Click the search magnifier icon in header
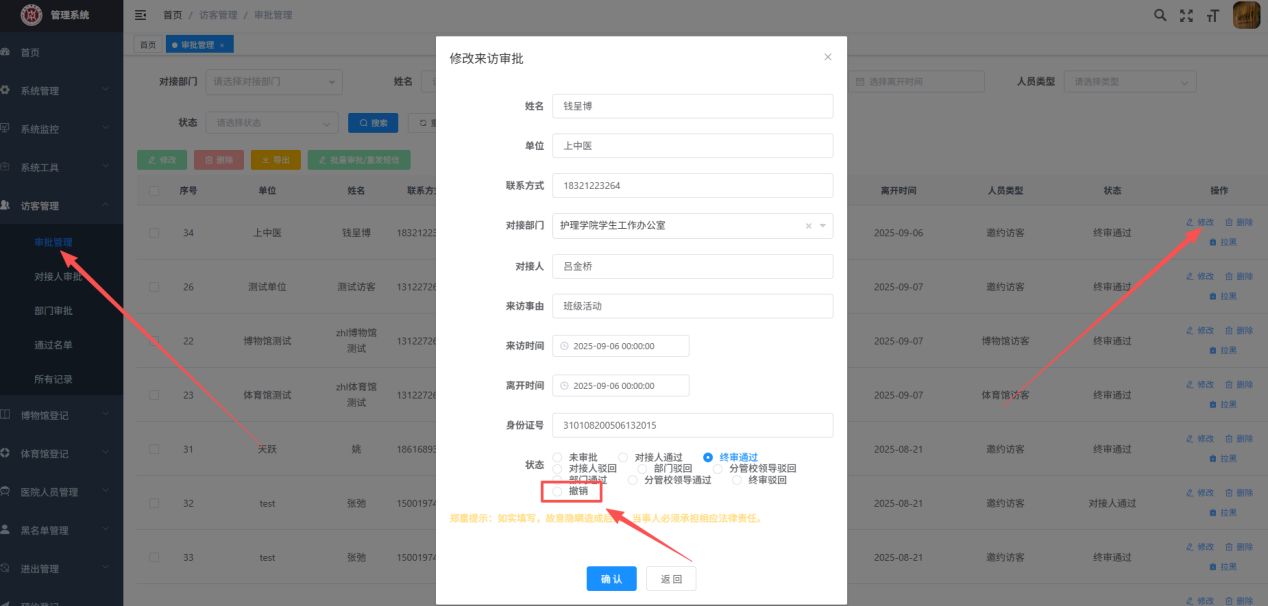 pos(1160,15)
